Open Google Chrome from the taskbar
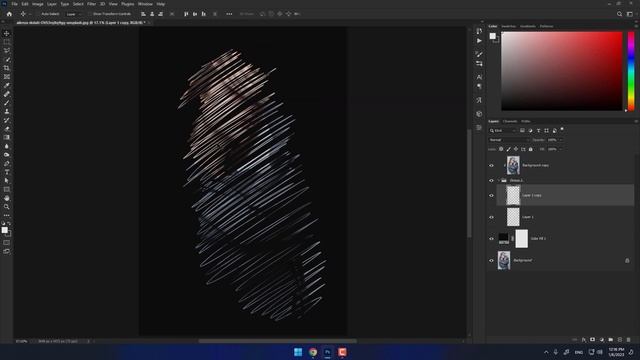 313,352
